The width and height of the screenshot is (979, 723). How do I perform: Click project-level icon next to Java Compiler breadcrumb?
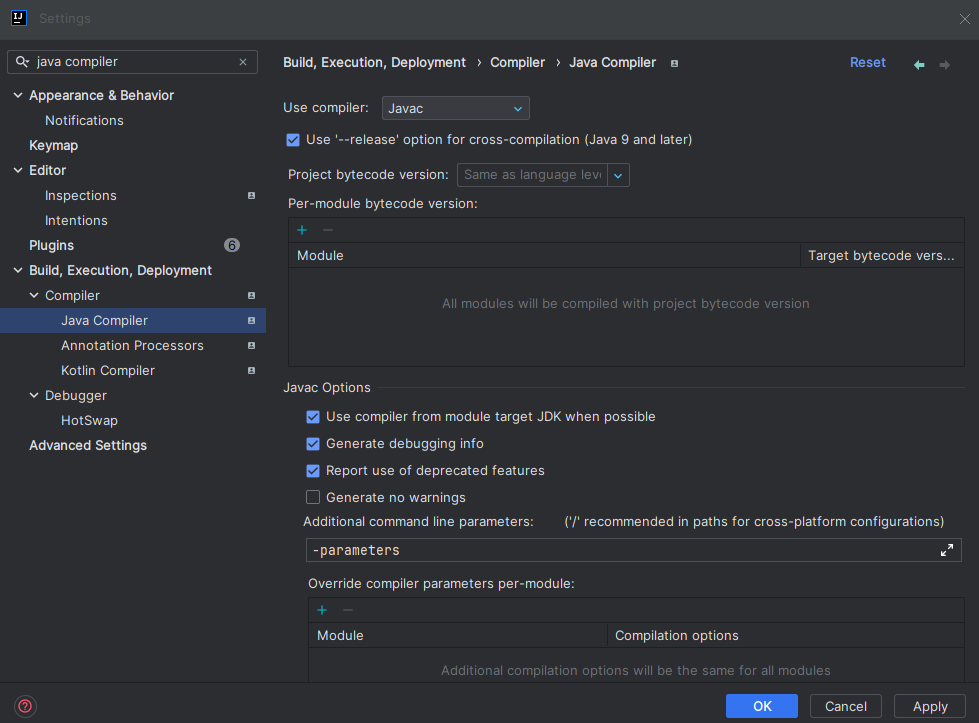click(x=674, y=63)
